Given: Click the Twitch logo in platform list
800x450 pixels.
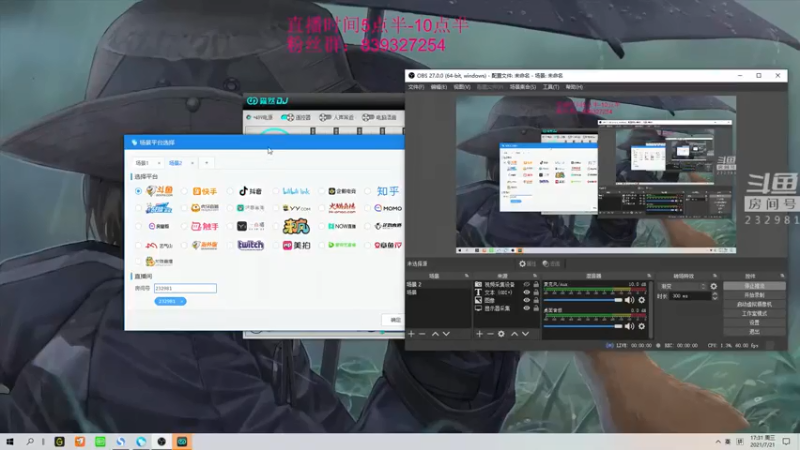Looking at the screenshot, I should (x=251, y=245).
